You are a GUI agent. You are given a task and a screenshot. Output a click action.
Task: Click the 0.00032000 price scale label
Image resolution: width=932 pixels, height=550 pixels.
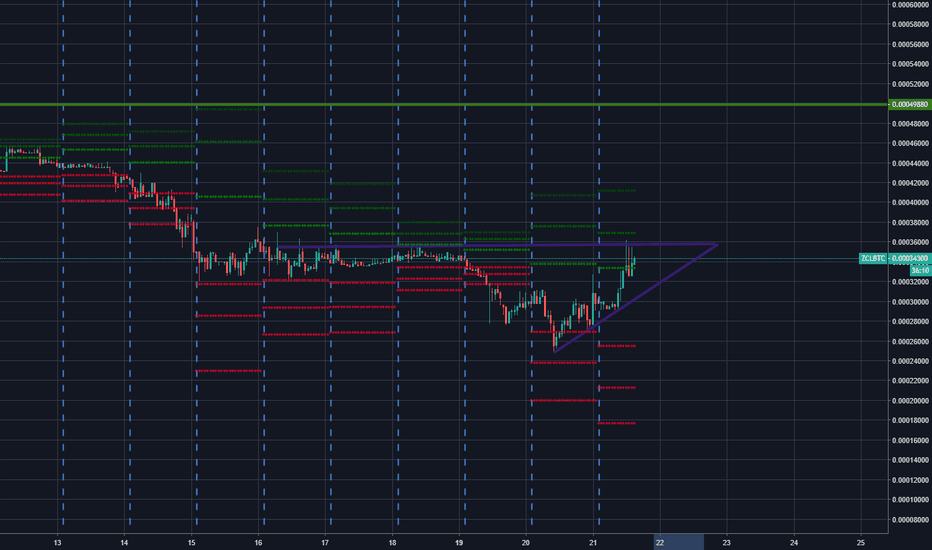[911, 282]
